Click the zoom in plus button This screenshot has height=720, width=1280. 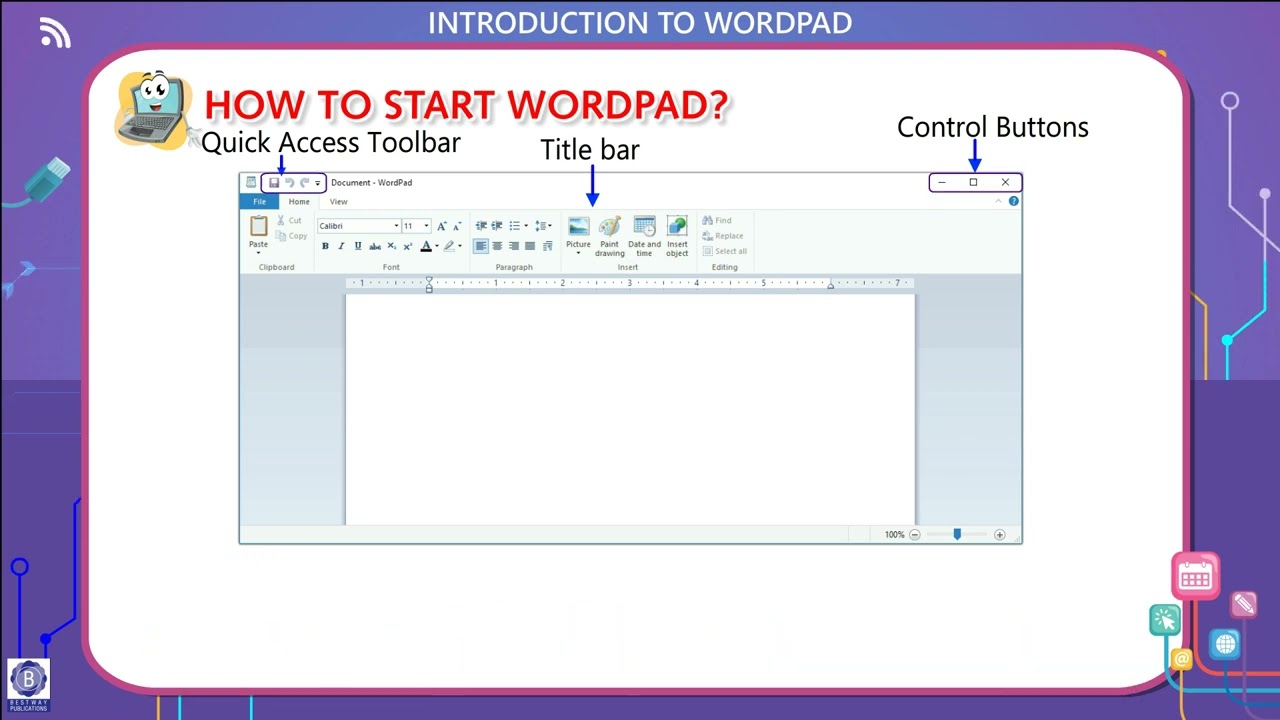[999, 535]
